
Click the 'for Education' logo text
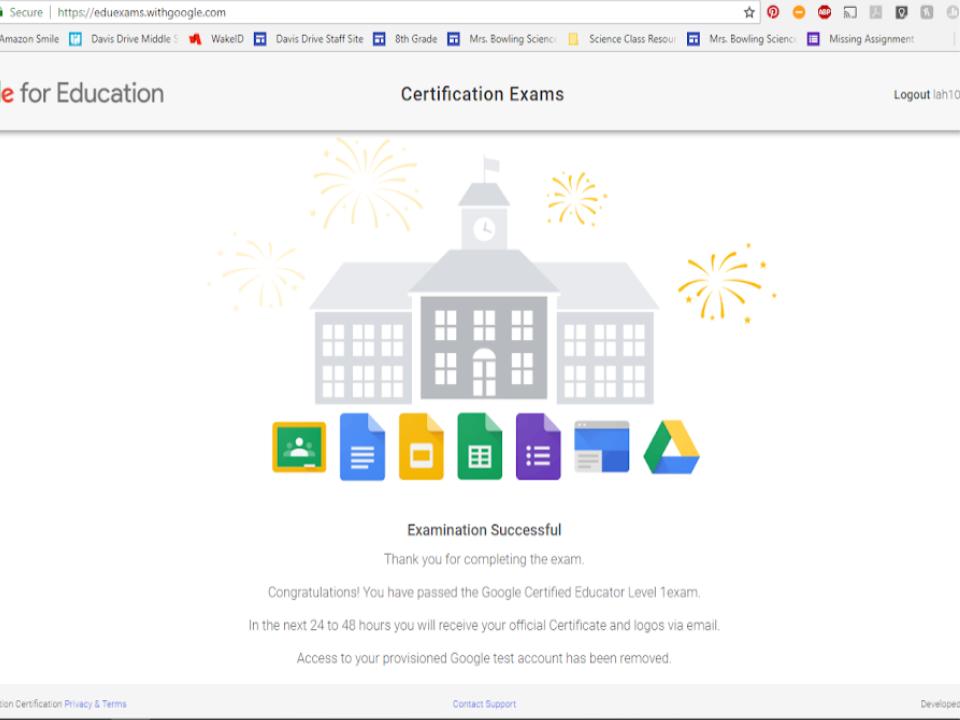coord(92,94)
